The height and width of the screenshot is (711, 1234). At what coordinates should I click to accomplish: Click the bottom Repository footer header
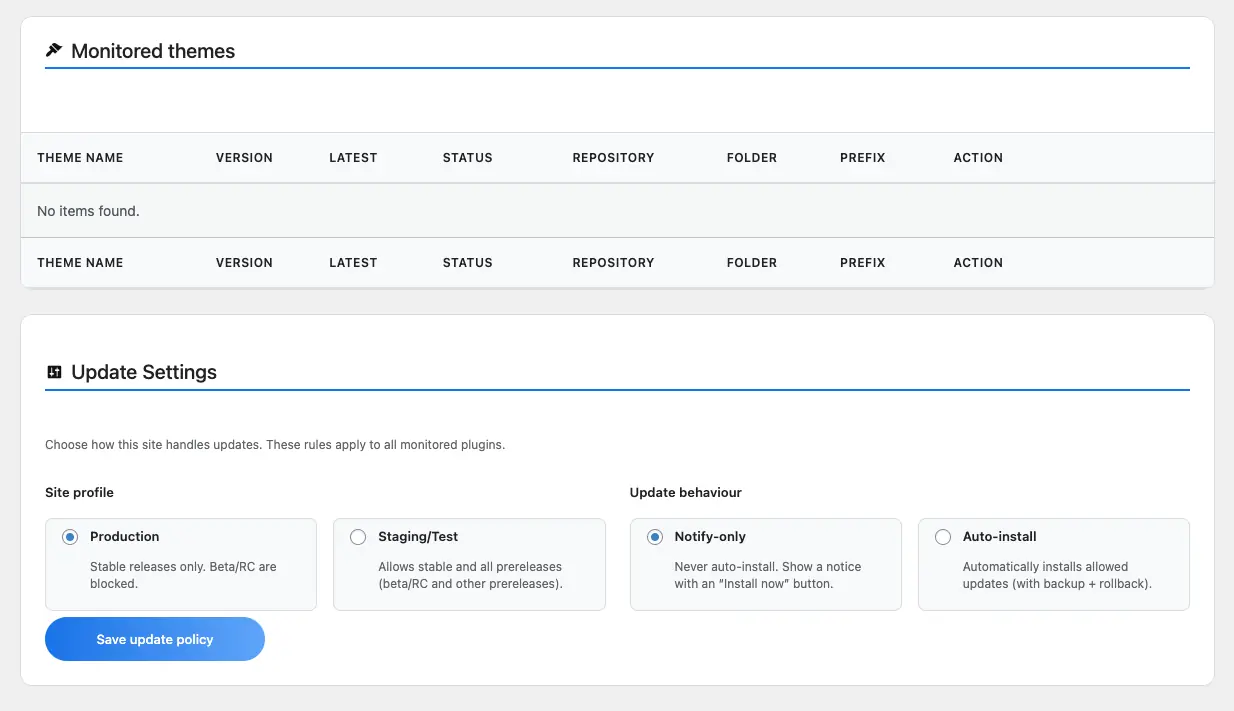click(x=613, y=263)
